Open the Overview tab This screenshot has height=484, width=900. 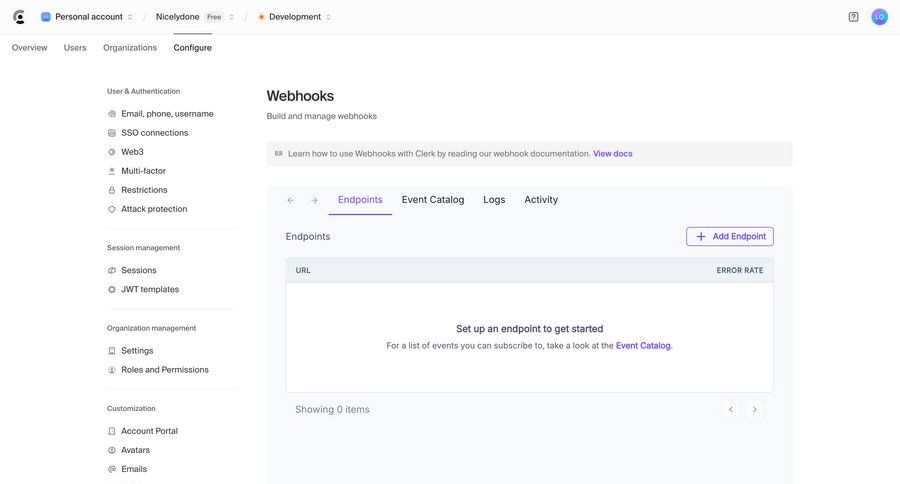[x=29, y=48]
